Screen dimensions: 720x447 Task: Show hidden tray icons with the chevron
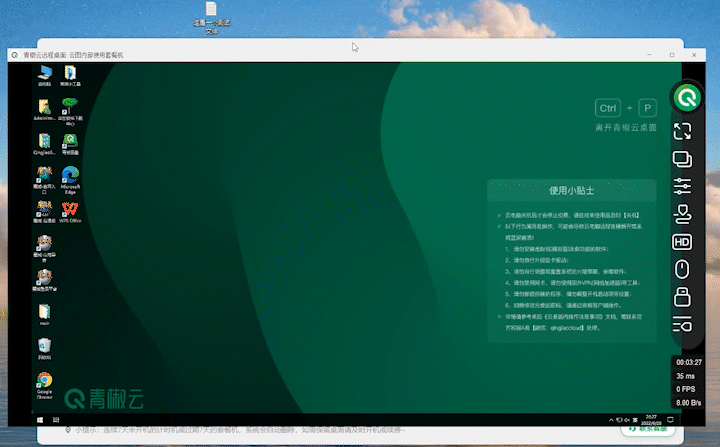pos(611,420)
